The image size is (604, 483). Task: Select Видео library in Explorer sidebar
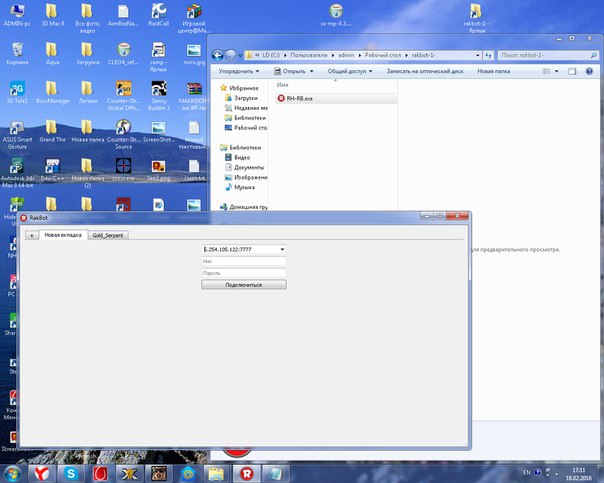(238, 158)
